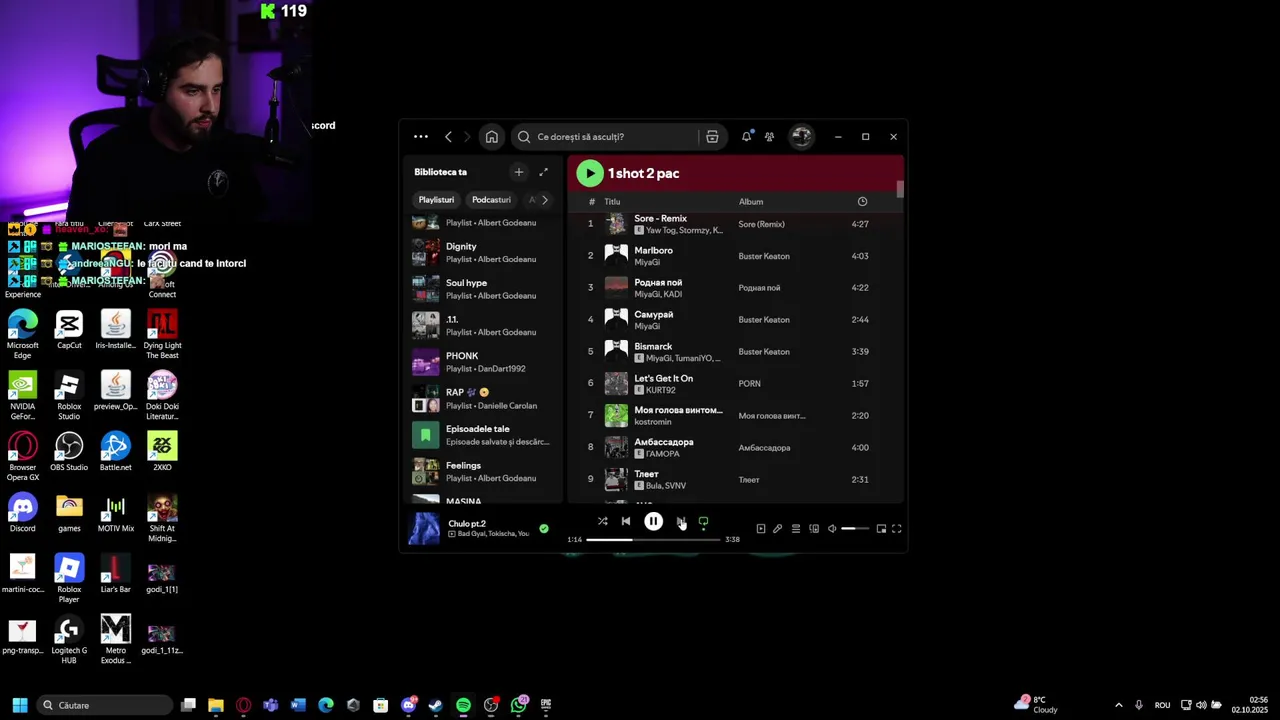Select the track Амбассадора
This screenshot has width=1280, height=720.
coord(663,442)
